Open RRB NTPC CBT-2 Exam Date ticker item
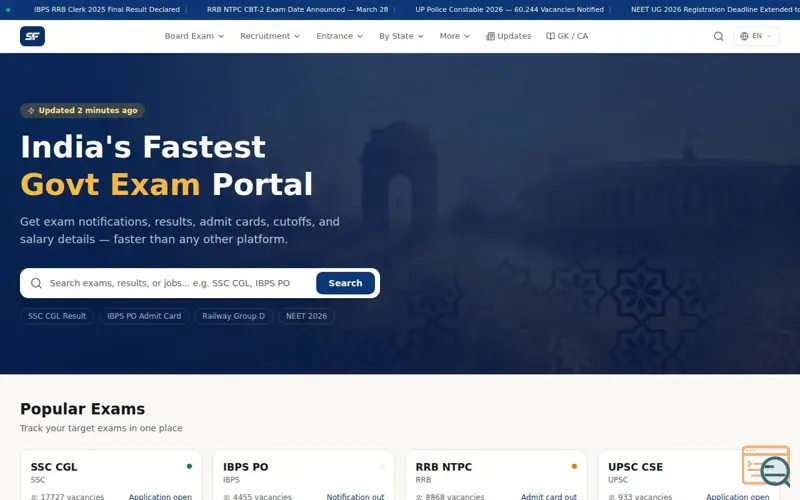The width and height of the screenshot is (800, 500). pyautogui.click(x=297, y=10)
